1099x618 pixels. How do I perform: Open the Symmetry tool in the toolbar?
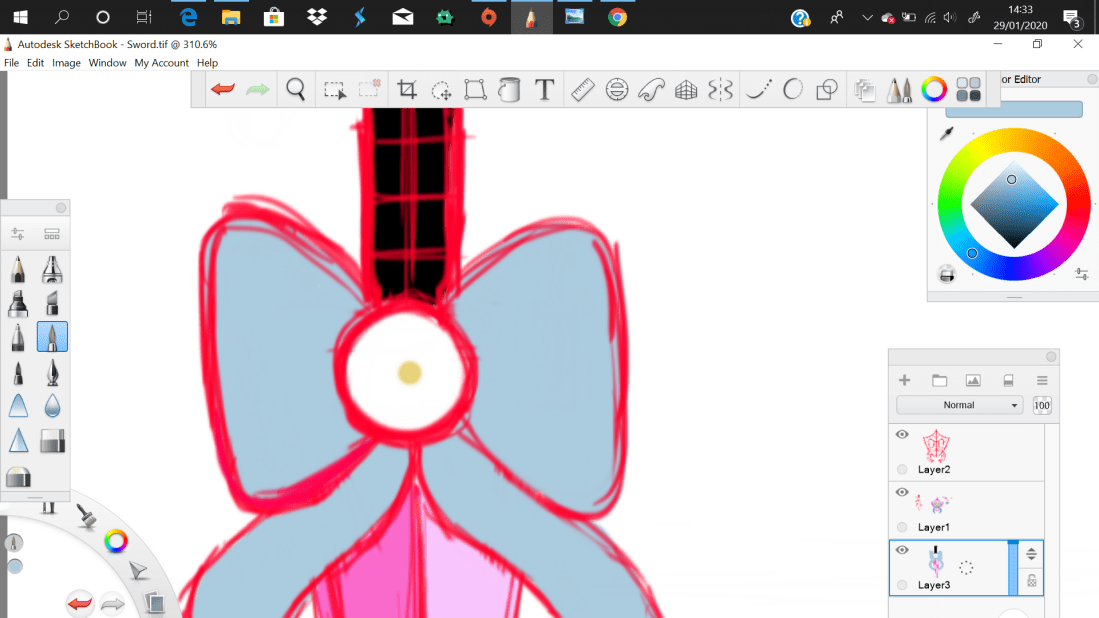point(719,89)
